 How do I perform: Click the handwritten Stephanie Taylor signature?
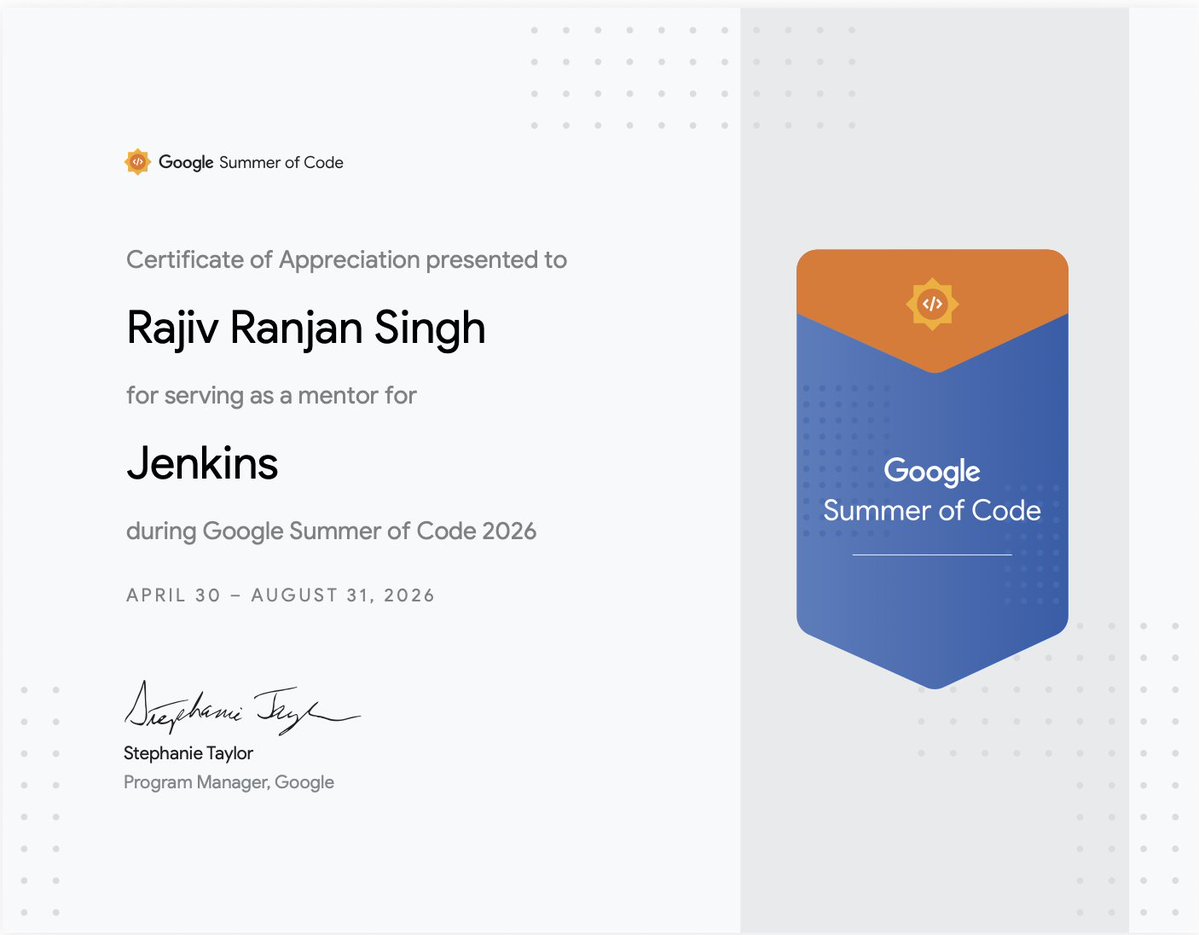tap(241, 708)
